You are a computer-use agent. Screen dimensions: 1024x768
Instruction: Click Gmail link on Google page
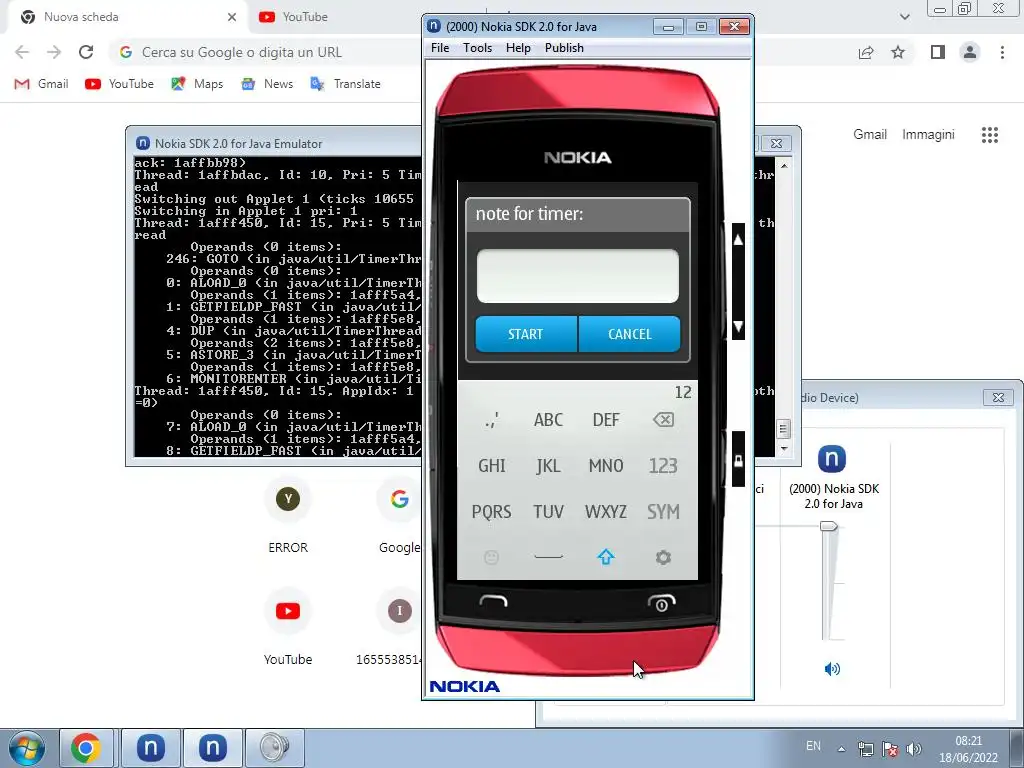870,135
